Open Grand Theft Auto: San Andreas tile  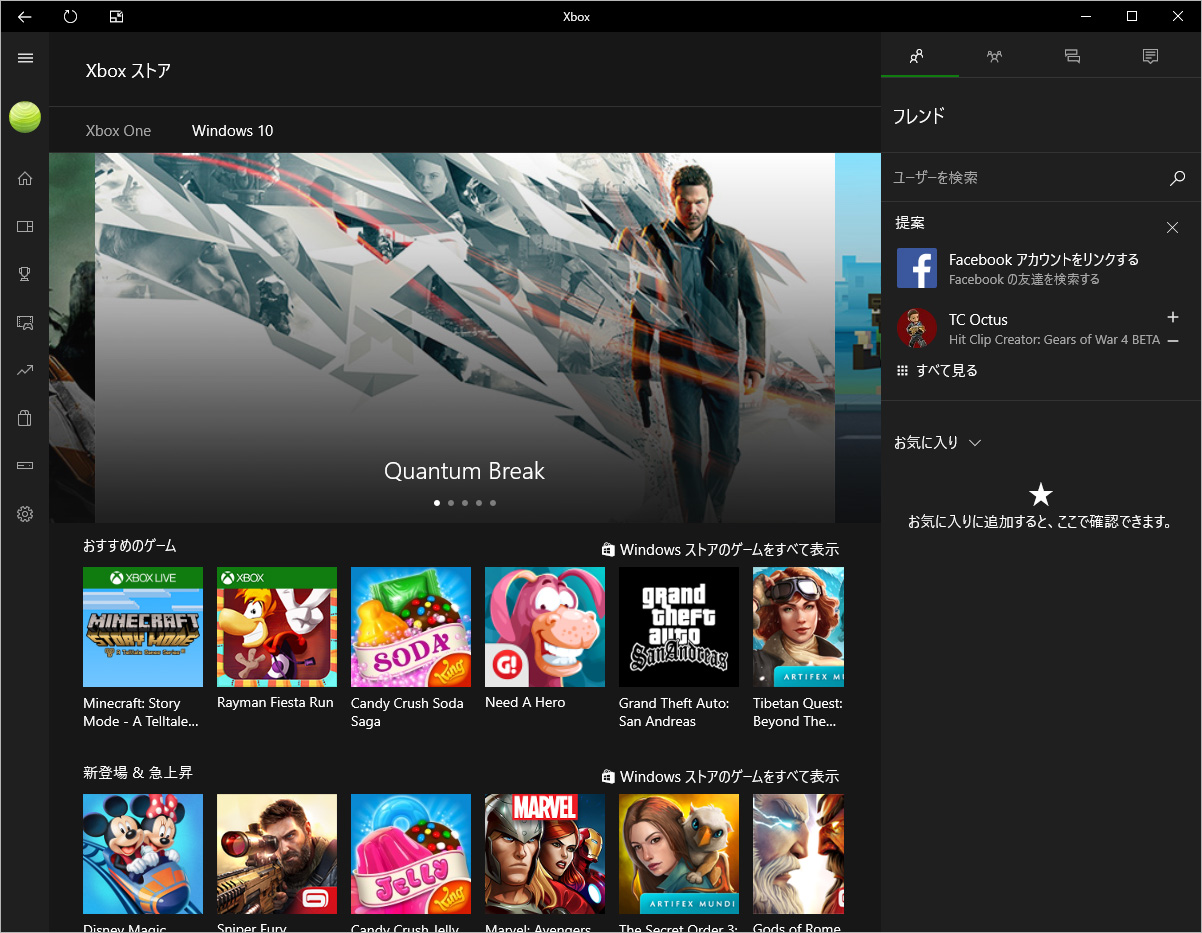click(679, 648)
